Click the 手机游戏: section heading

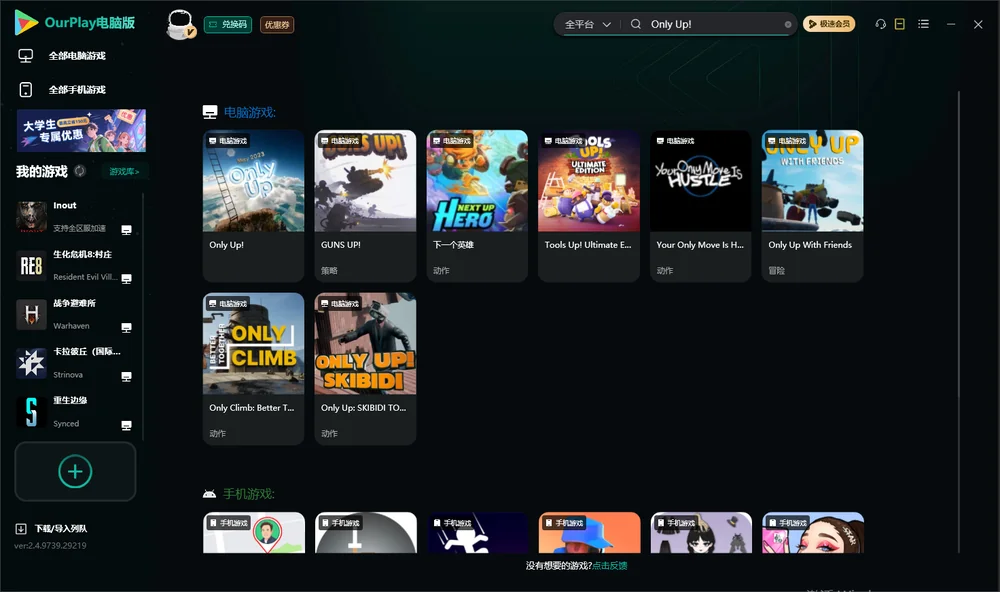click(x=249, y=494)
